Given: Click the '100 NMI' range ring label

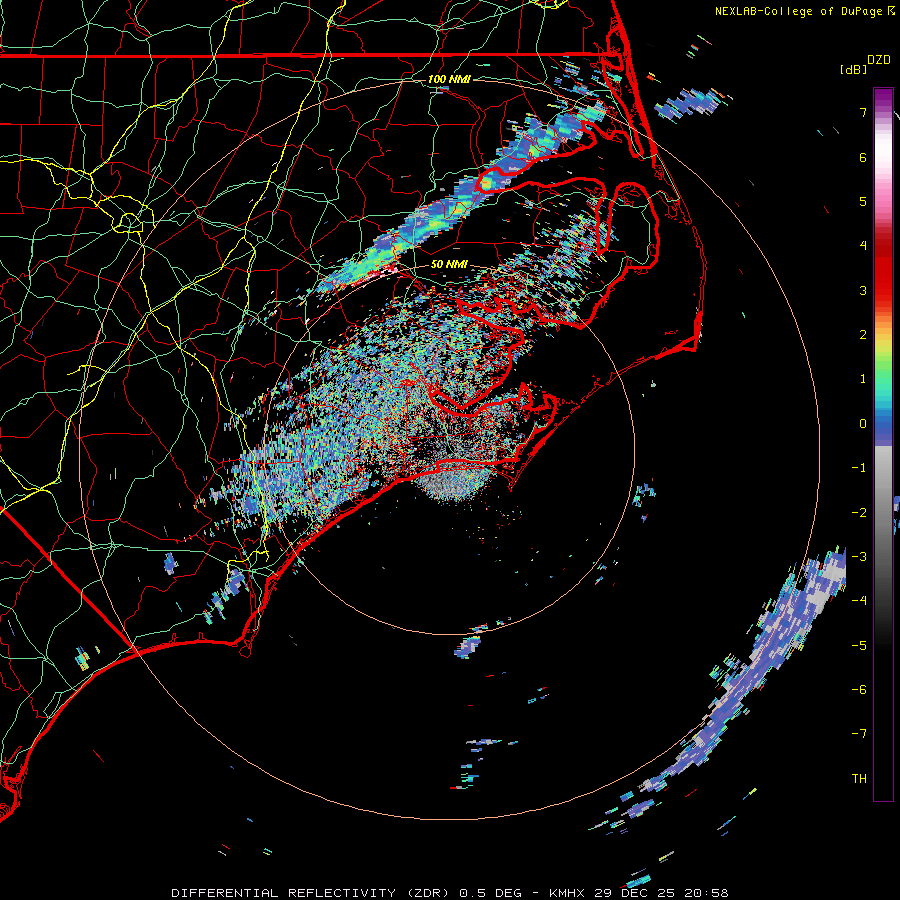Looking at the screenshot, I should 449,79.
